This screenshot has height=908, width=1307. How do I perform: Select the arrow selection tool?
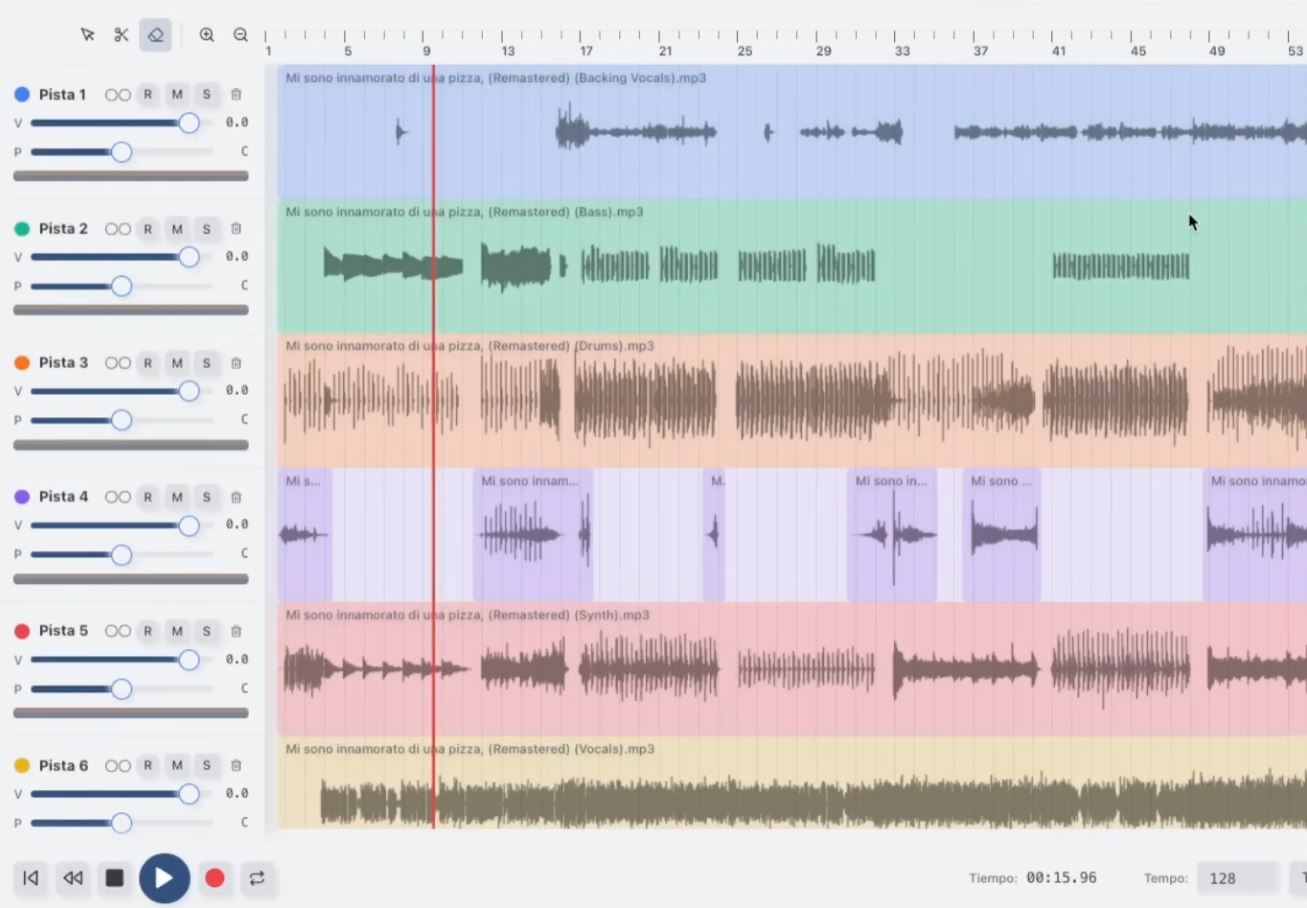pyautogui.click(x=88, y=34)
